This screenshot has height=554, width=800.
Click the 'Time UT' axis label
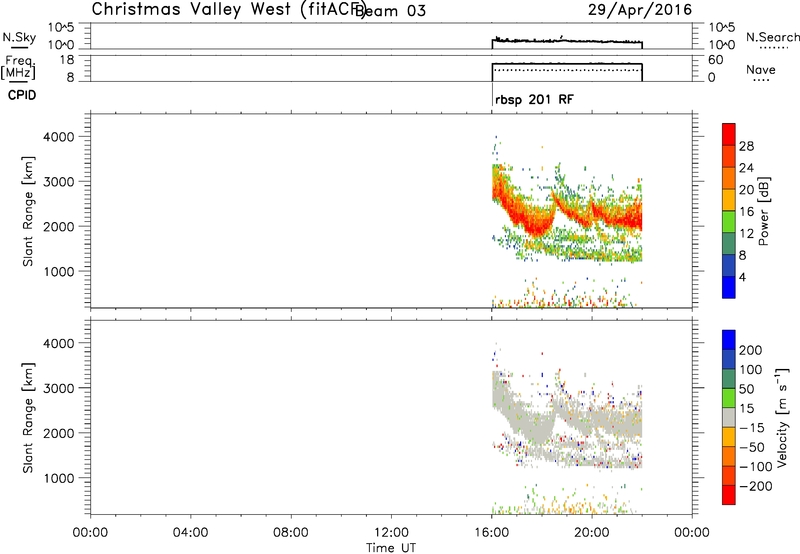coord(391,548)
